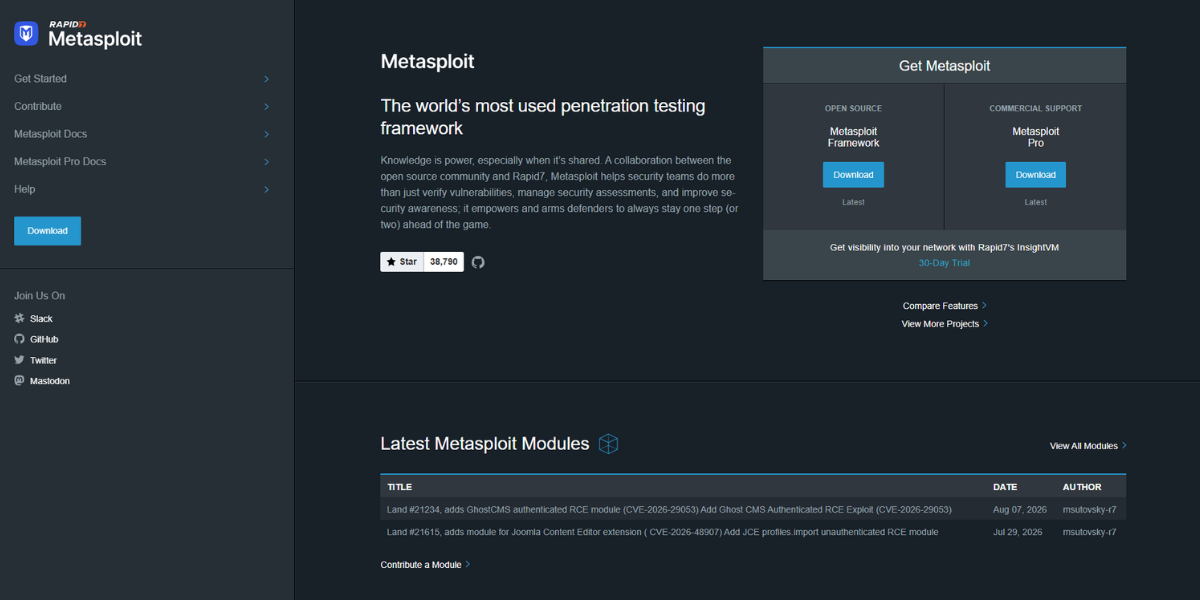
Task: Click the sidebar Download button
Action: (47, 231)
